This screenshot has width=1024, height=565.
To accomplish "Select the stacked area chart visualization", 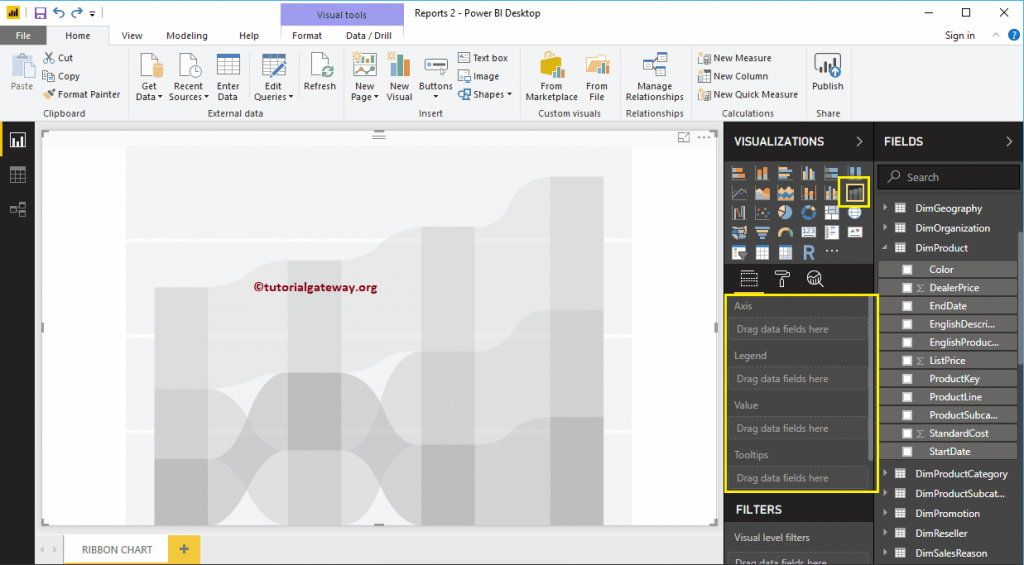I will coord(785,193).
